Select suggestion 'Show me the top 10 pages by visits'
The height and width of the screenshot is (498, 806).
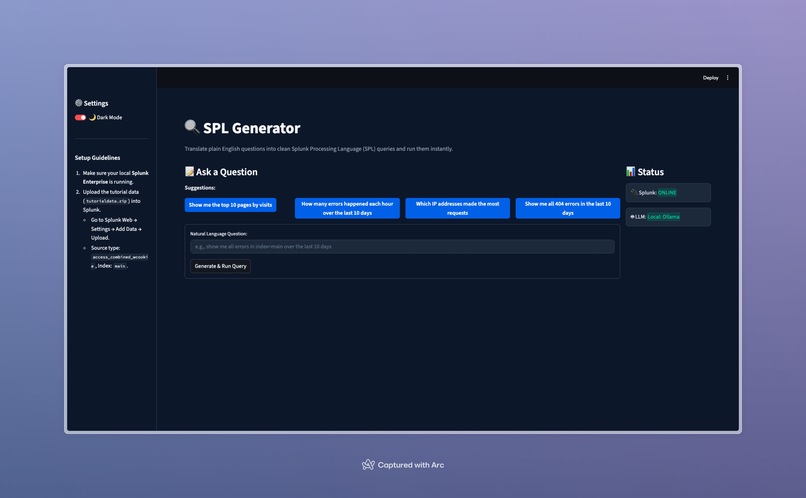[x=230, y=205]
